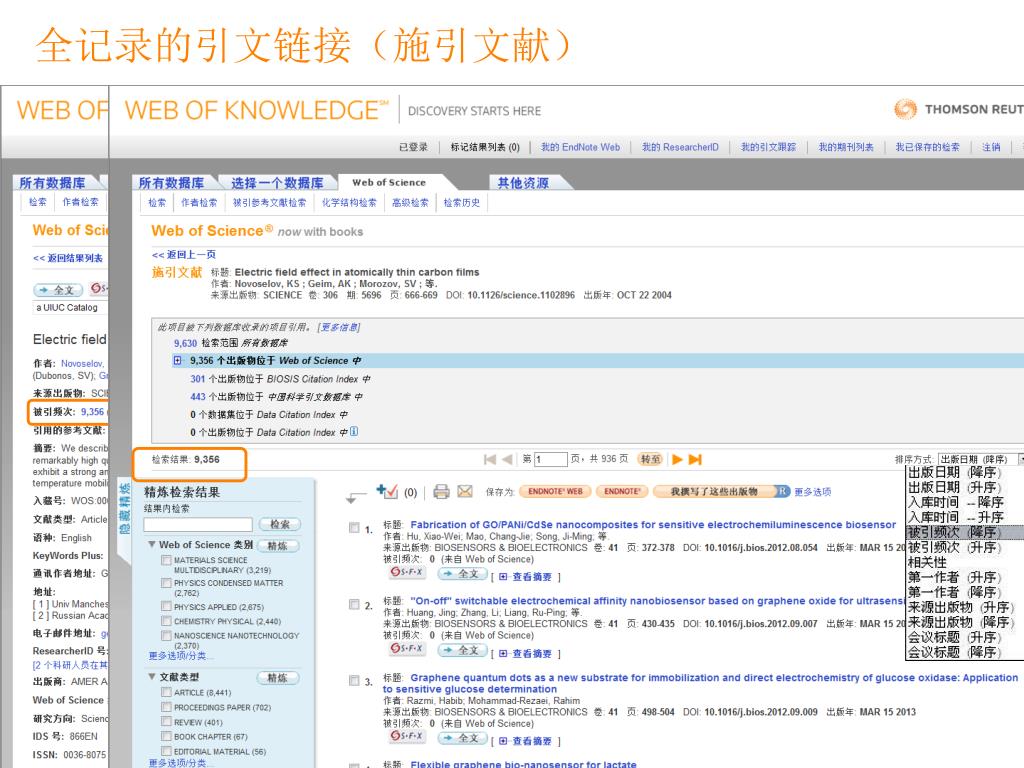Viewport: 1024px width, 768px height.
Task: Click 转至 go-to-page button
Action: pos(650,460)
